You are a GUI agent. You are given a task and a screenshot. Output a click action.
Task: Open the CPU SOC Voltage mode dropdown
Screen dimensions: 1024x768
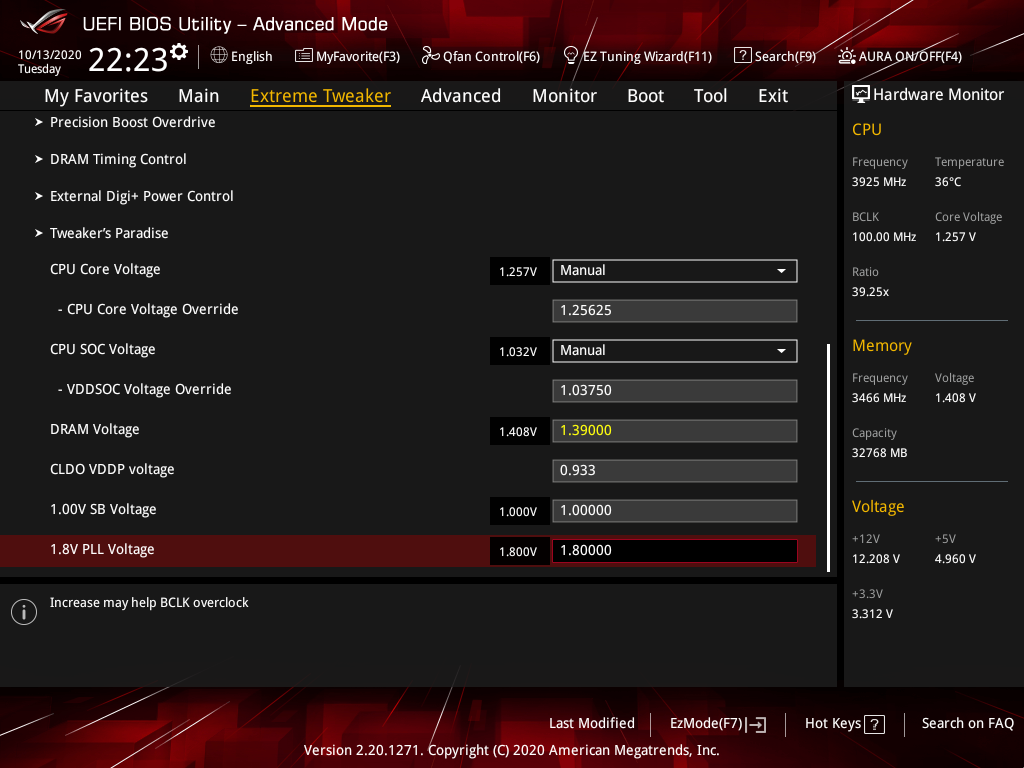[x=675, y=351]
